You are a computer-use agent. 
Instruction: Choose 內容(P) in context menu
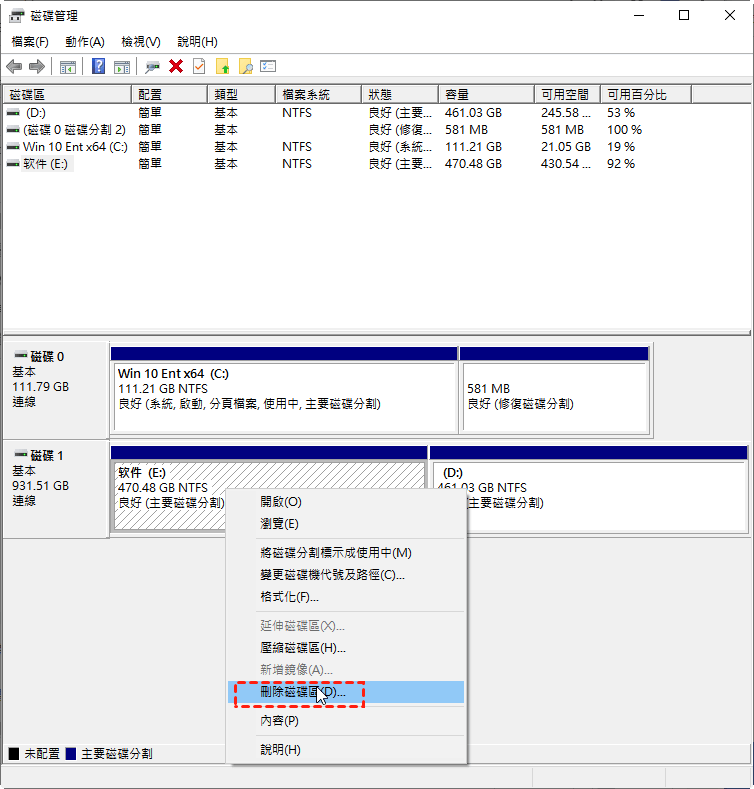pos(346,721)
